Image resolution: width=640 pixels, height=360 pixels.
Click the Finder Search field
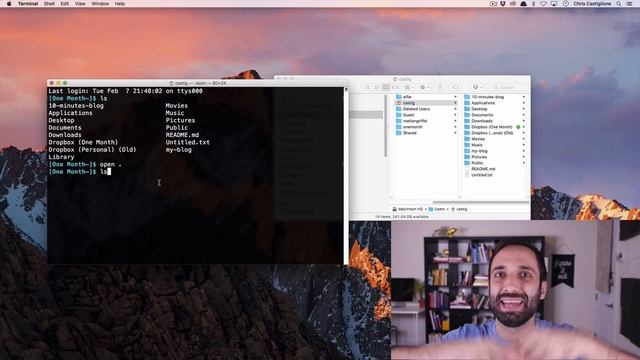click(x=508, y=87)
